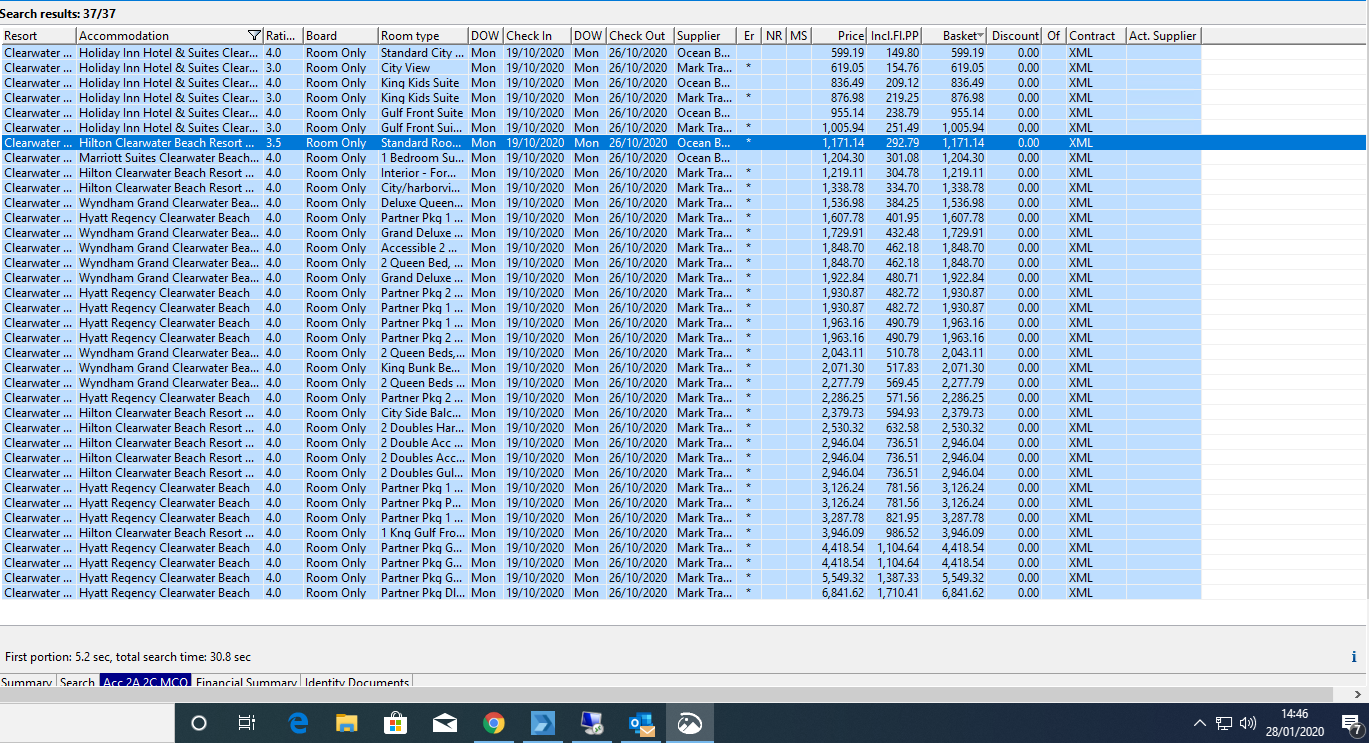This screenshot has width=1369, height=743.
Task: Sort by the Discount column header
Action: click(x=1015, y=36)
